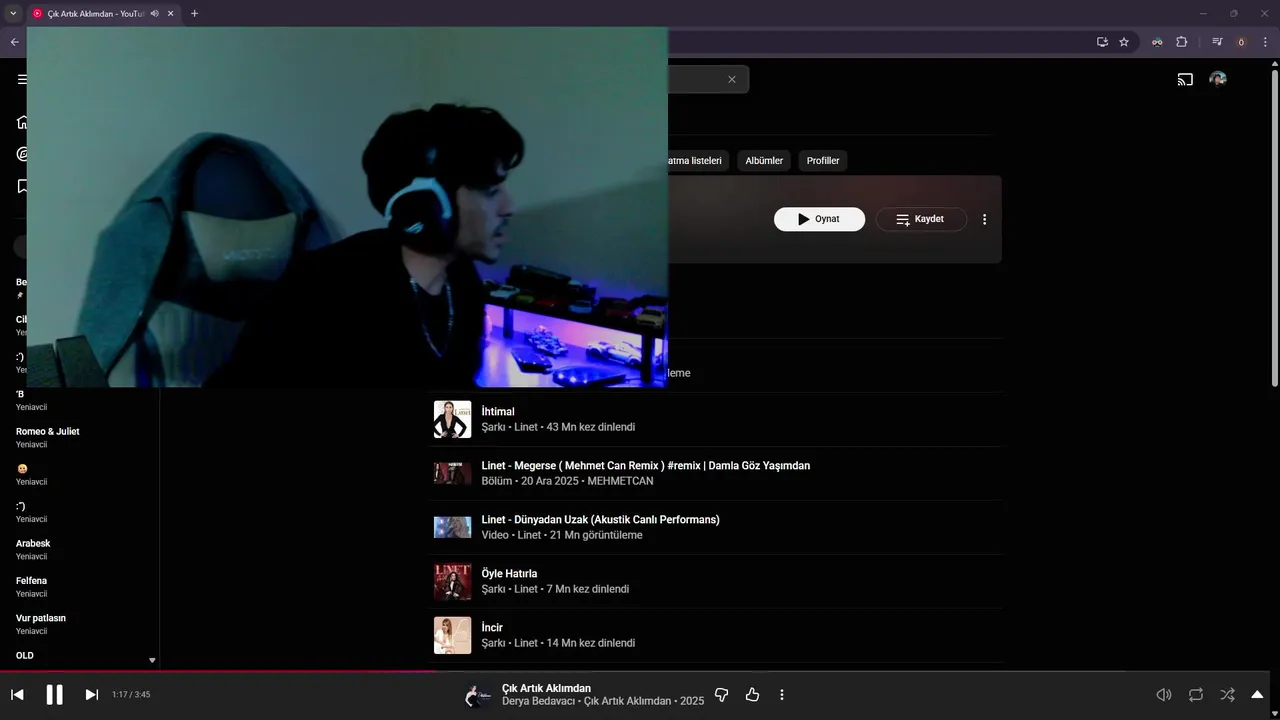Click Öyle Hatırla album cover thumbnail
The width and height of the screenshot is (1280, 720).
[x=452, y=582]
